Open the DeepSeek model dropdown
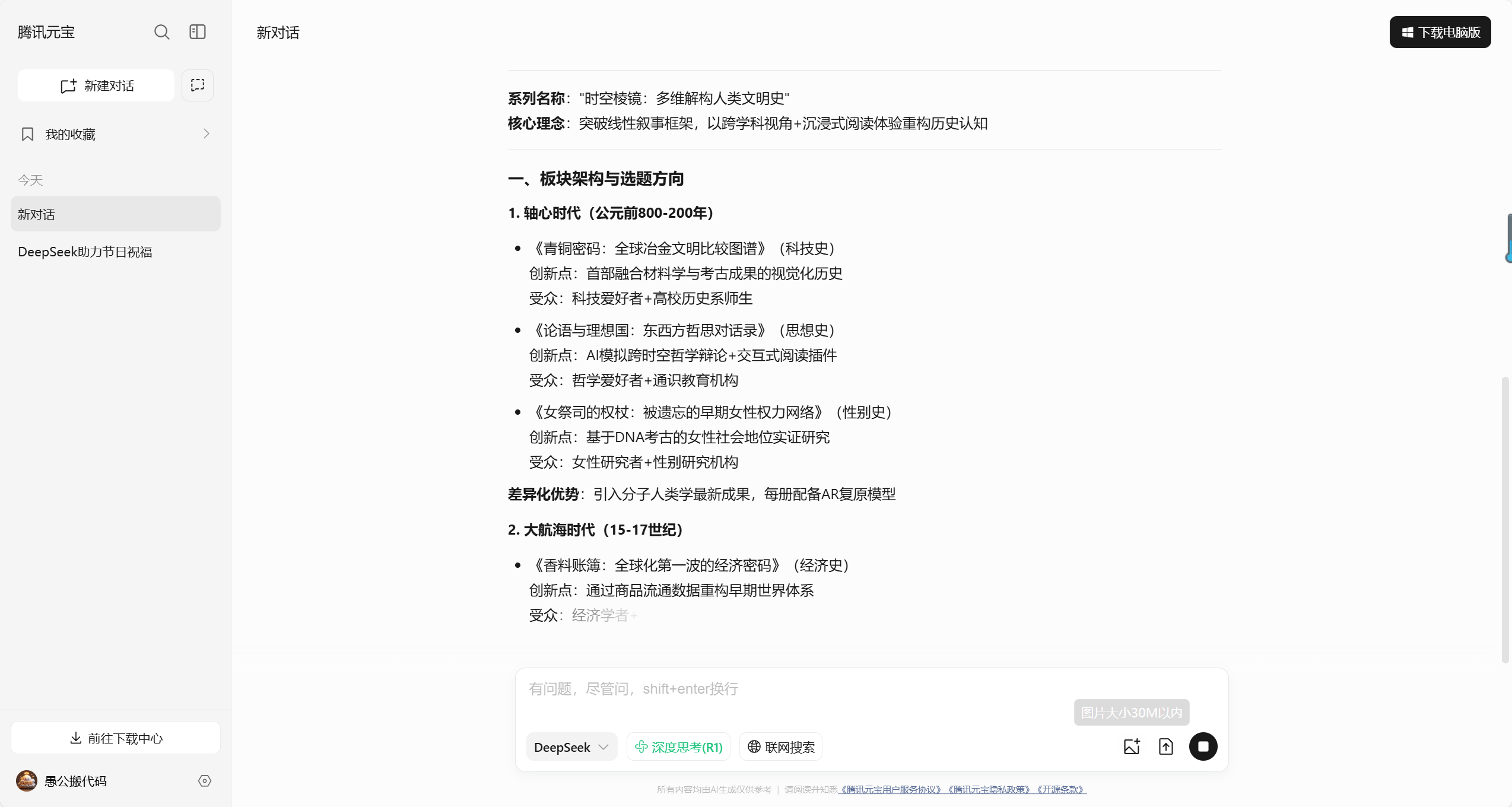Screen dimensions: 1512x807 pos(571,747)
